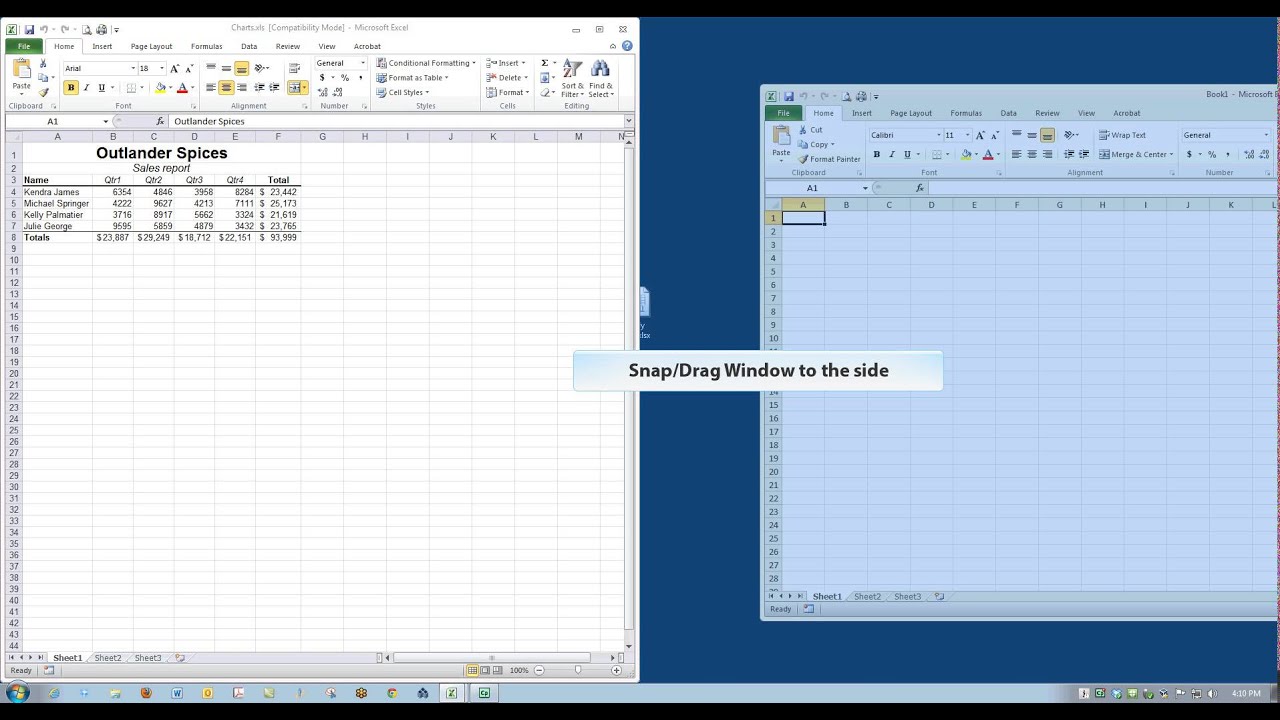
Task: Switch to Insert tab in Charts.xls window
Action: tap(102, 46)
